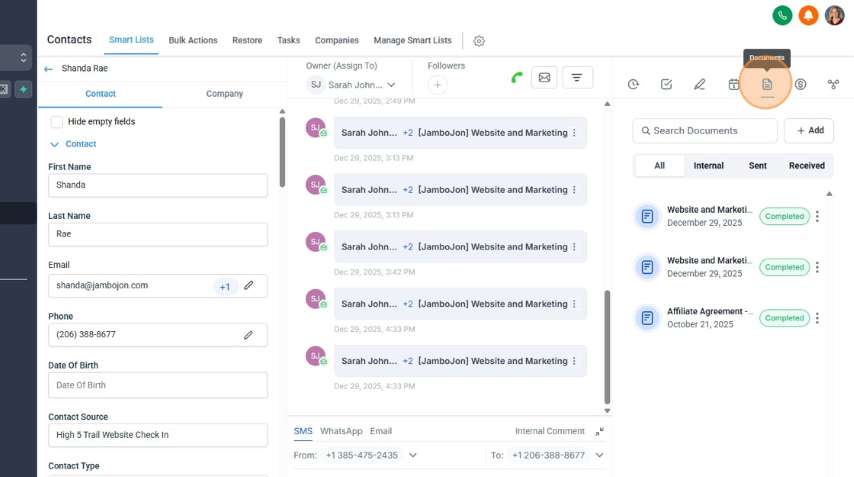
Task: Open the Contacts settings gear icon
Action: (x=479, y=41)
